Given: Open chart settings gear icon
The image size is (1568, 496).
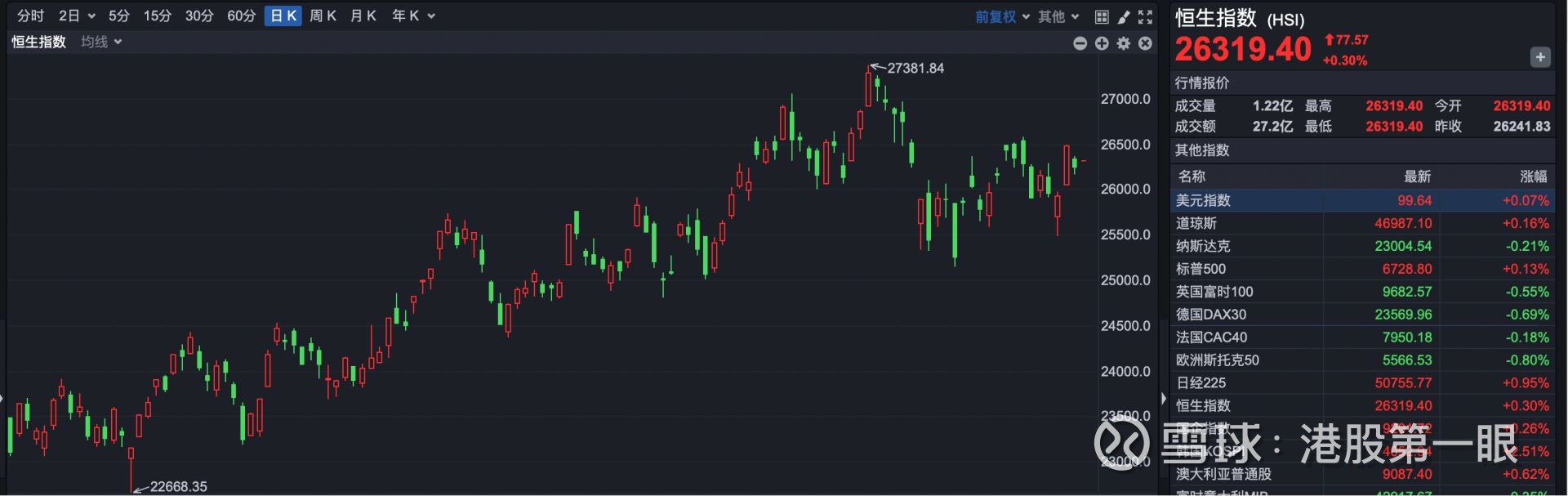Looking at the screenshot, I should (1124, 43).
